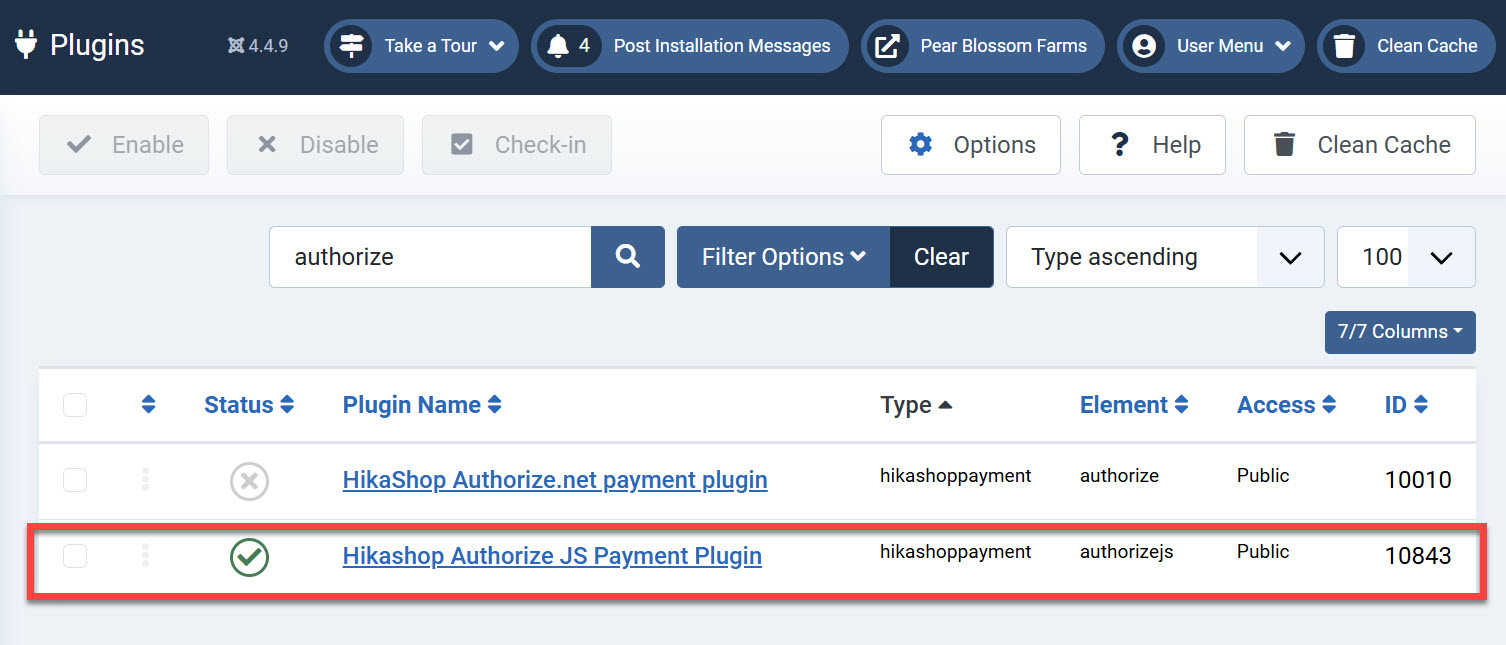Open the Take a Tour menu
1506x645 pixels.
click(x=421, y=46)
